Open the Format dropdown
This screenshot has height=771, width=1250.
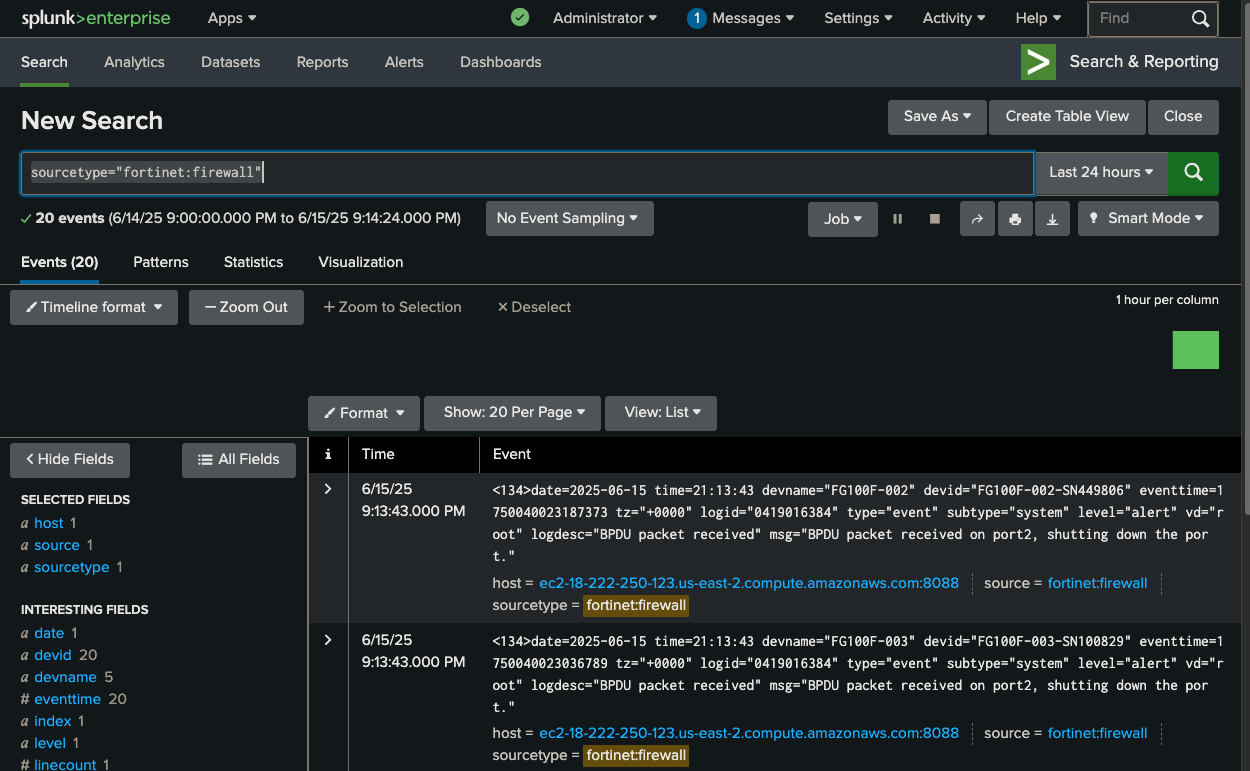[x=365, y=412]
